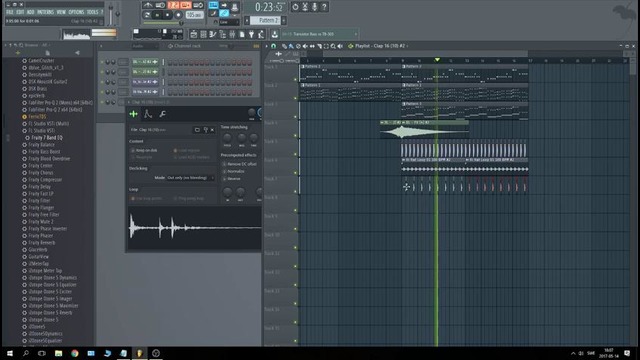Click the audio clip waveform on Track 4
The height and width of the screenshot is (360, 640).
pos(424,132)
